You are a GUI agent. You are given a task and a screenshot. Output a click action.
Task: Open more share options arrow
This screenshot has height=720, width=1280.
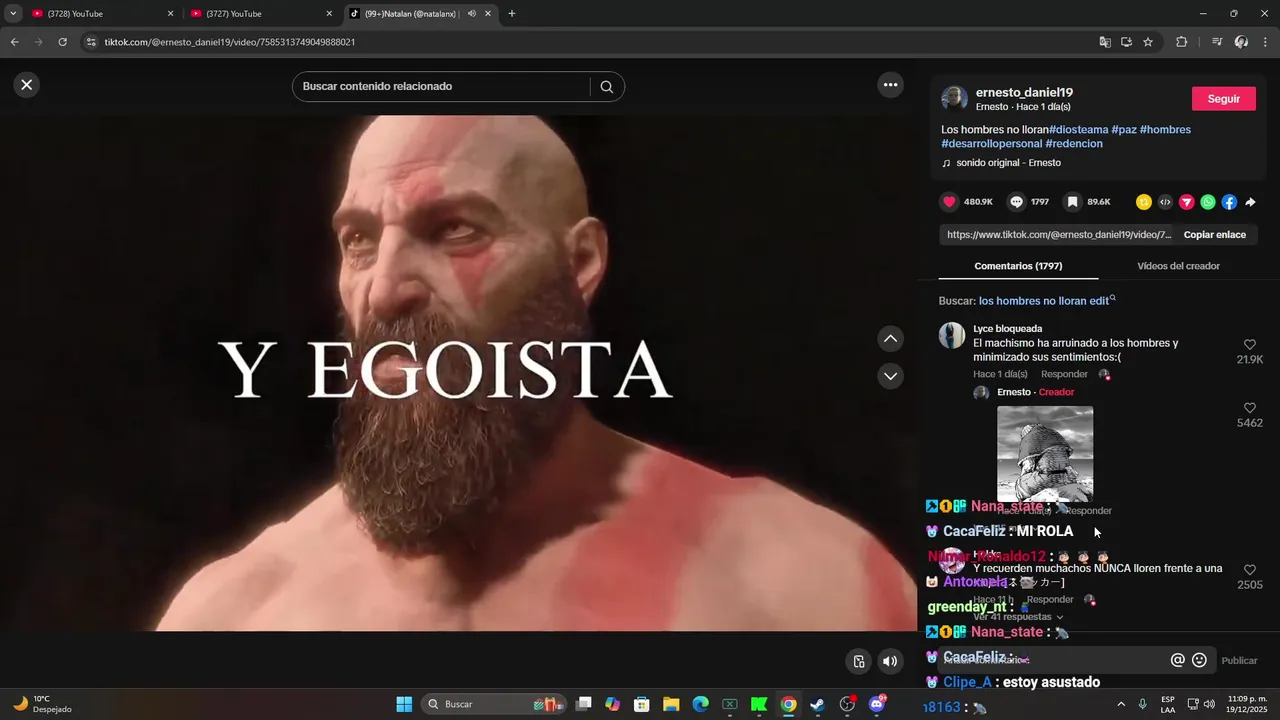tap(1250, 202)
